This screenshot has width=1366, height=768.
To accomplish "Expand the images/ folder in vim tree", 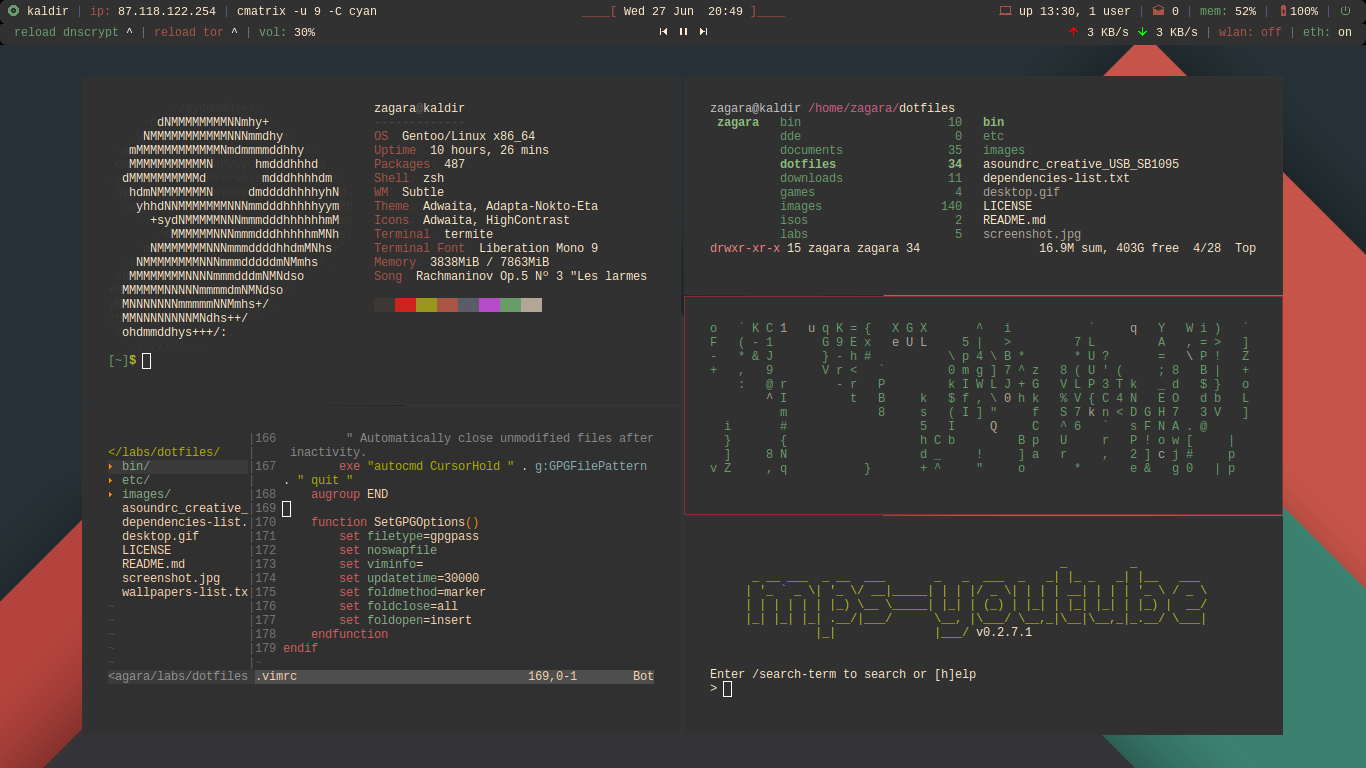I will point(145,494).
